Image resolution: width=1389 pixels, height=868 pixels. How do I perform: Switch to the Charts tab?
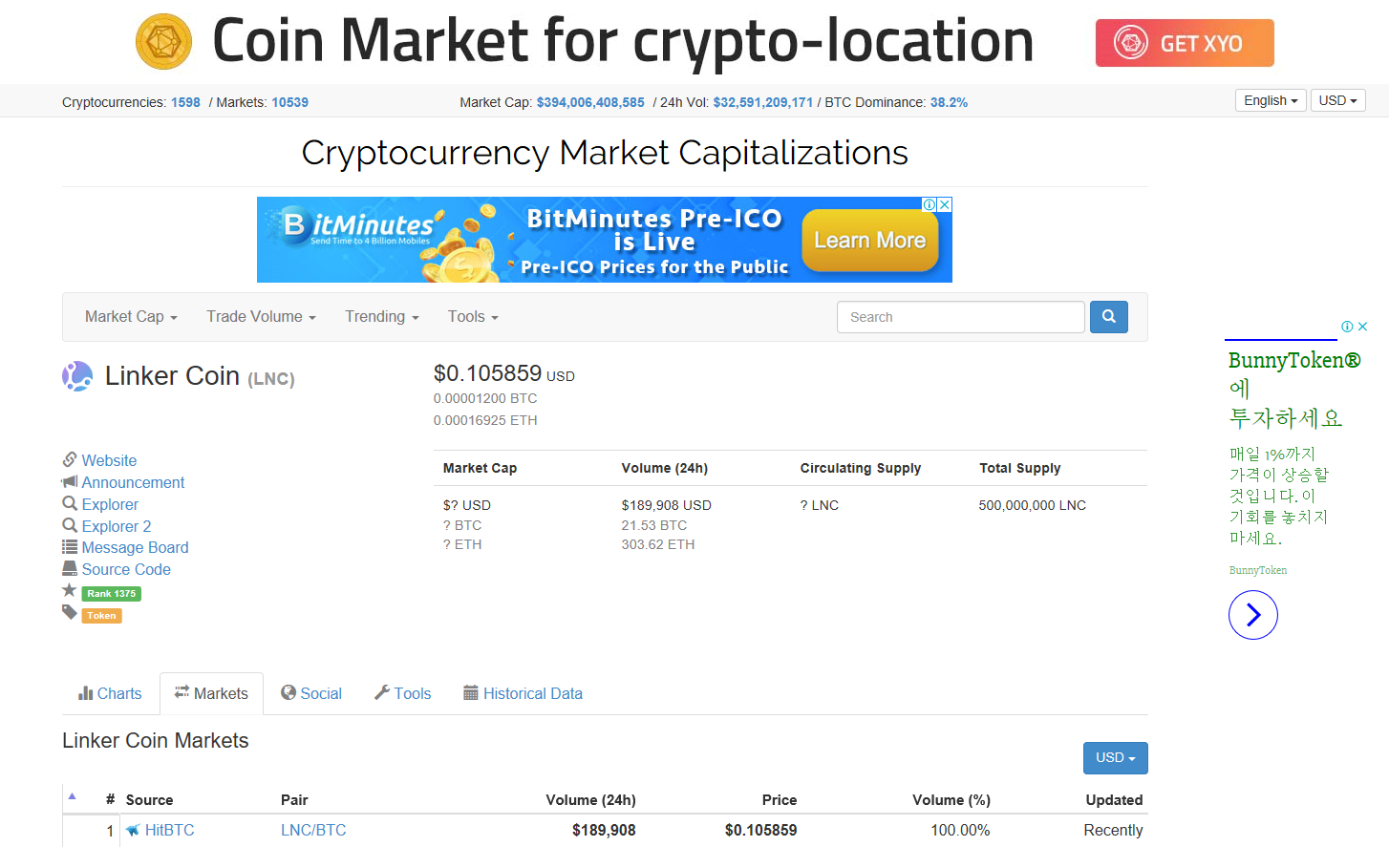[x=110, y=694]
